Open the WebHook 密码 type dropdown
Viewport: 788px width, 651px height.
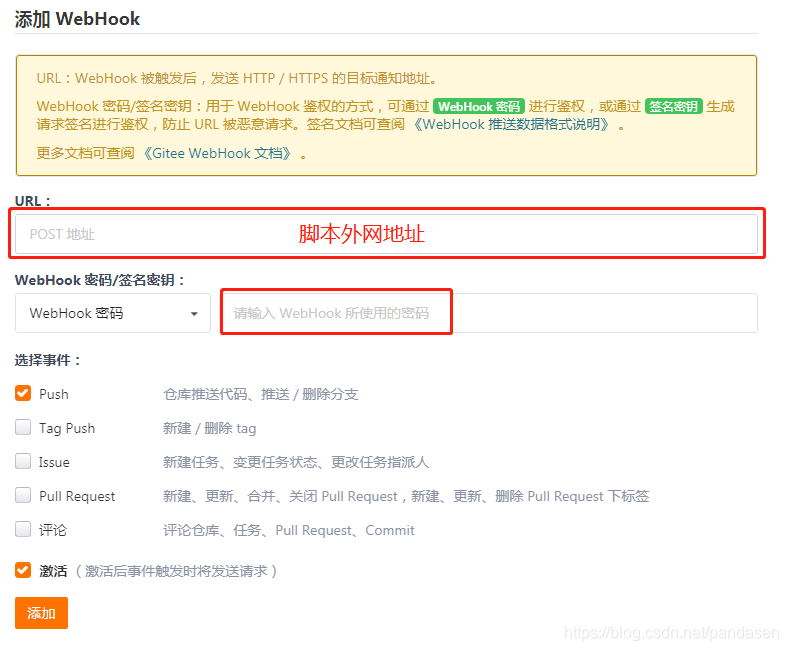(113, 313)
